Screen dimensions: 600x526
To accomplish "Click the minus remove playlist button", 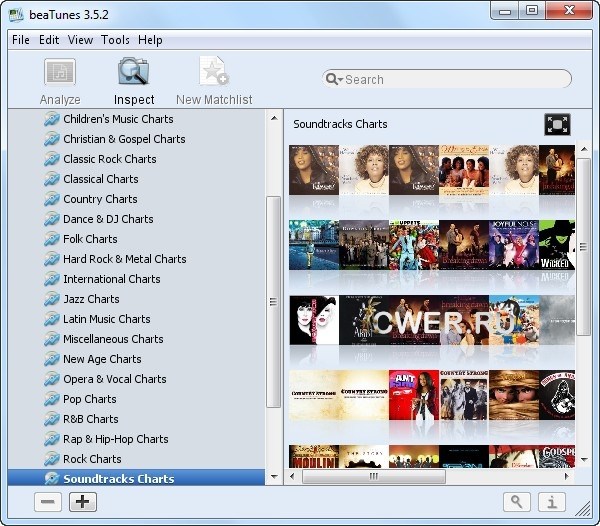I will tap(47, 502).
